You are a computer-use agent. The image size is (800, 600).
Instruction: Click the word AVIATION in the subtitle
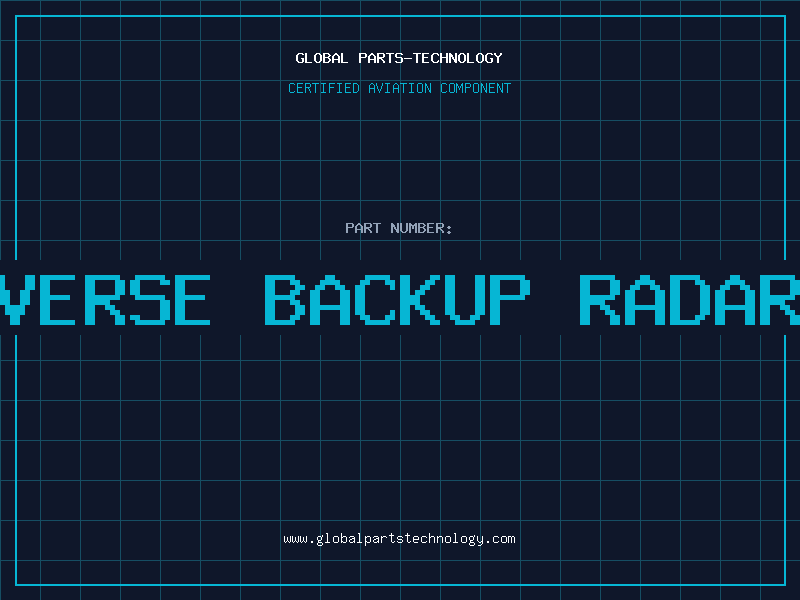click(x=400, y=88)
